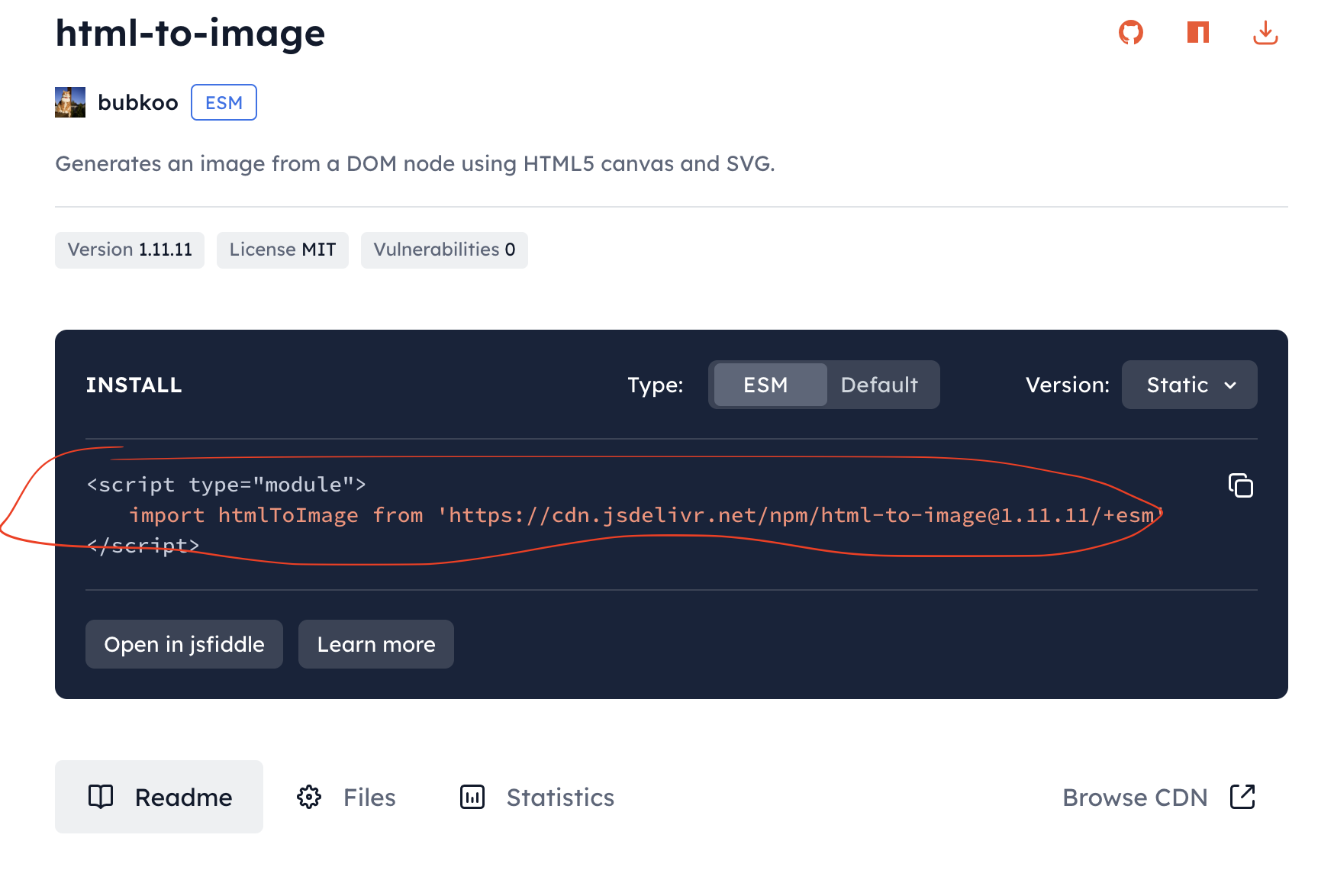Click the bubkoo author name

pyautogui.click(x=138, y=102)
